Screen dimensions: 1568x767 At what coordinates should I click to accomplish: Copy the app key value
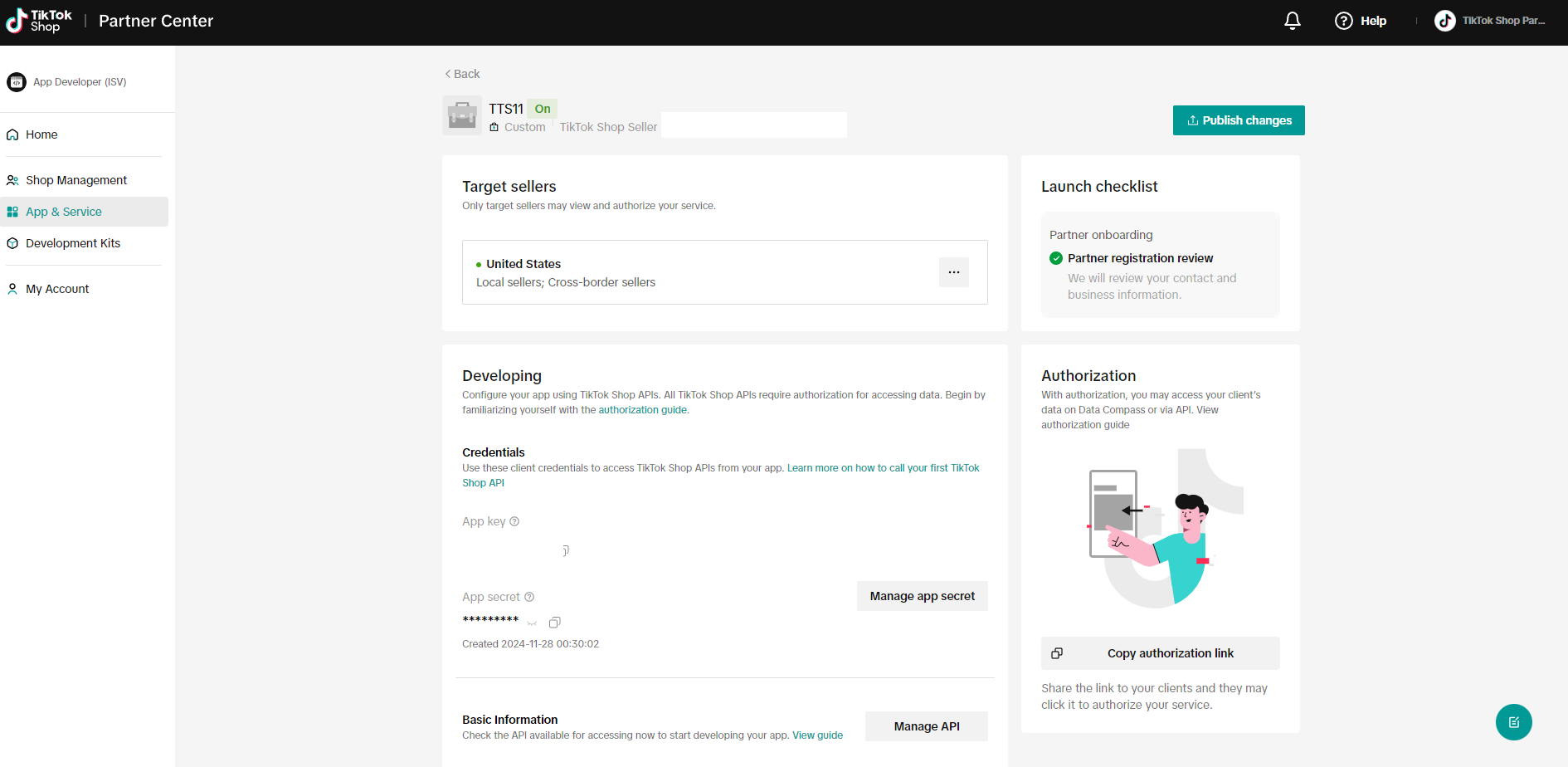[565, 550]
